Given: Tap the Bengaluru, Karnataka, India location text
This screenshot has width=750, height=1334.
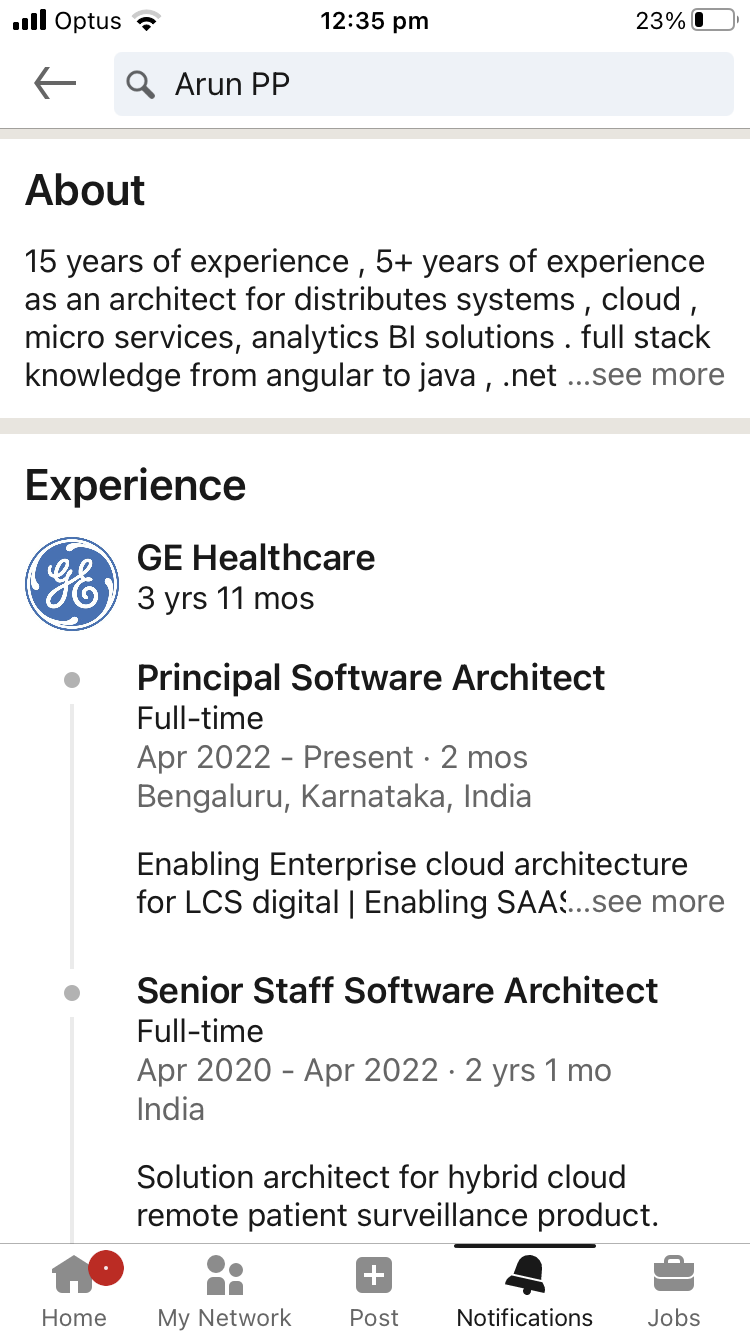Looking at the screenshot, I should point(334,797).
